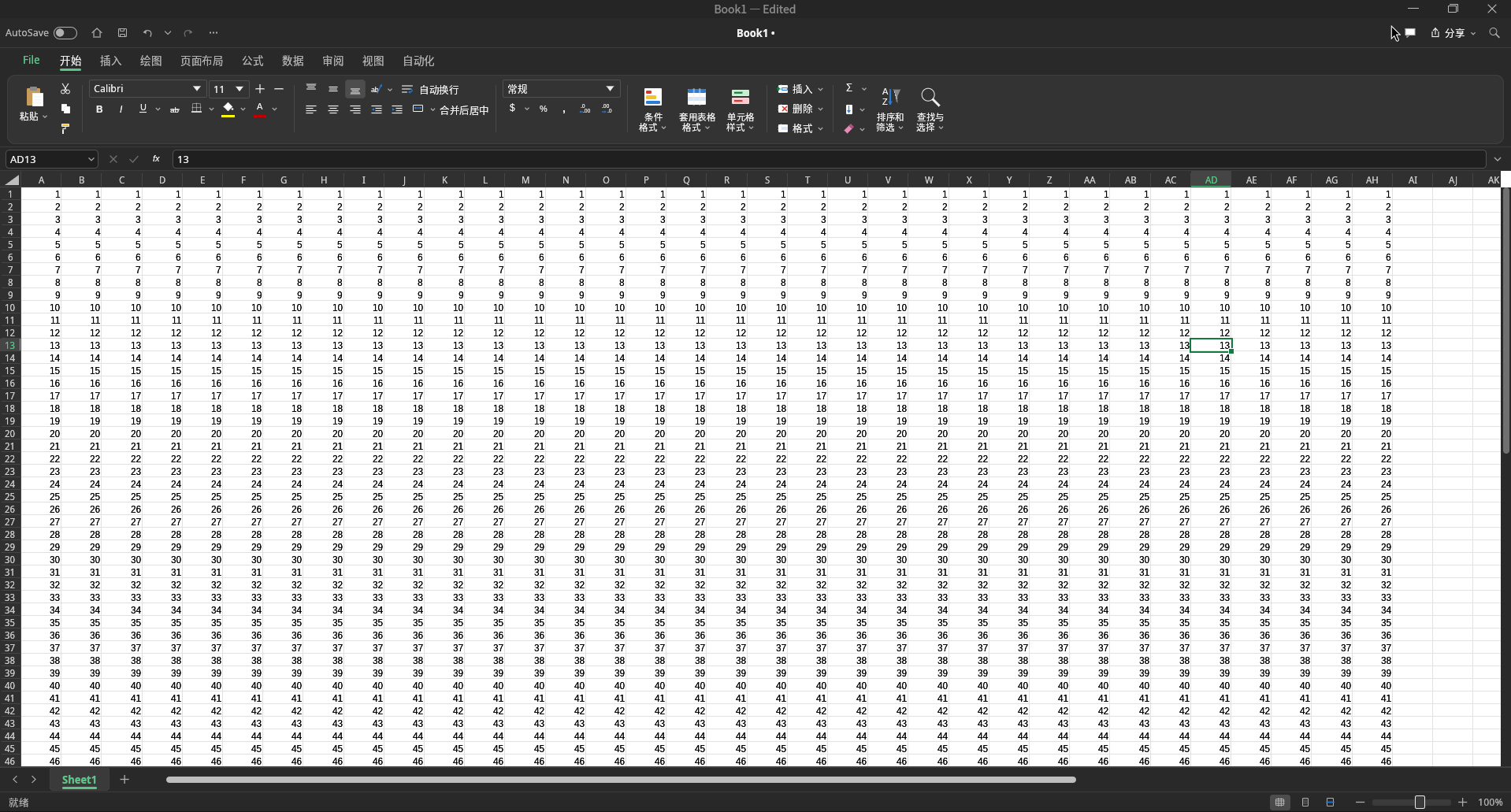Image resolution: width=1511 pixels, height=812 pixels.
Task: Increase font size with the plus icon
Action: click(x=260, y=89)
